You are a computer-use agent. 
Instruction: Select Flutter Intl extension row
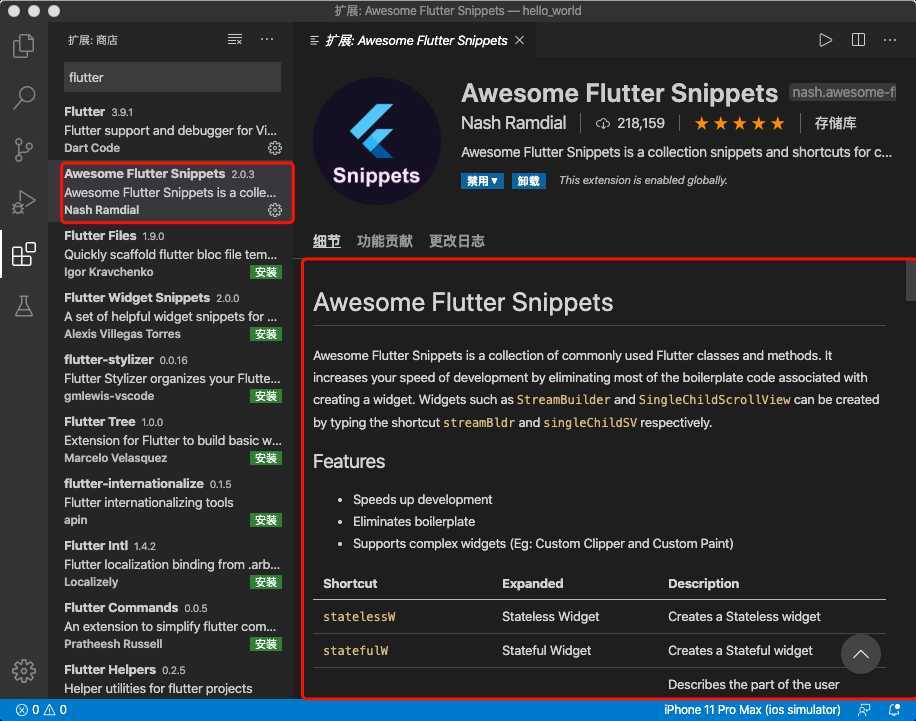click(x=172, y=563)
